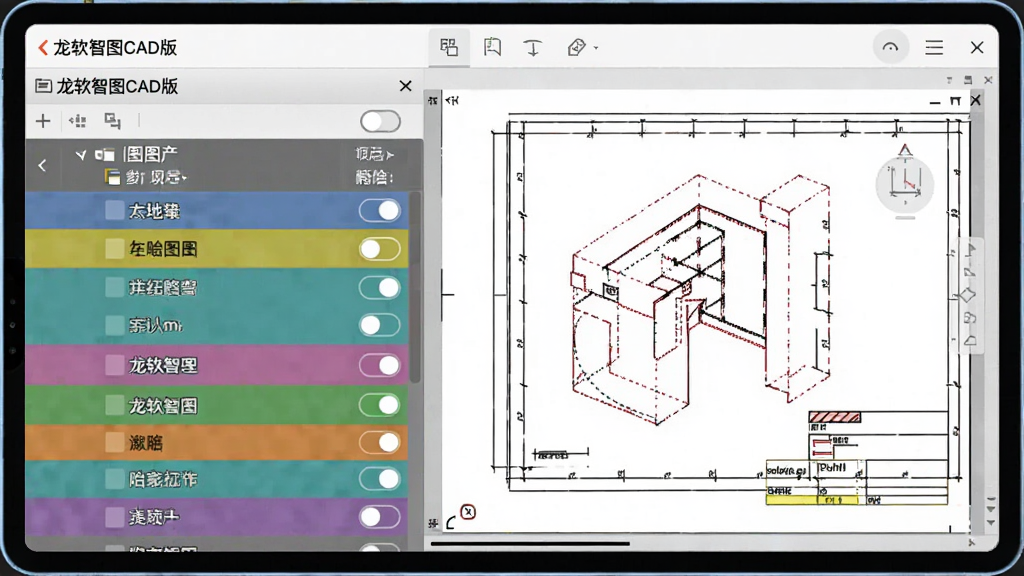Select the pink 龙软智垦 layer name
The image size is (1024, 576).
point(163,366)
